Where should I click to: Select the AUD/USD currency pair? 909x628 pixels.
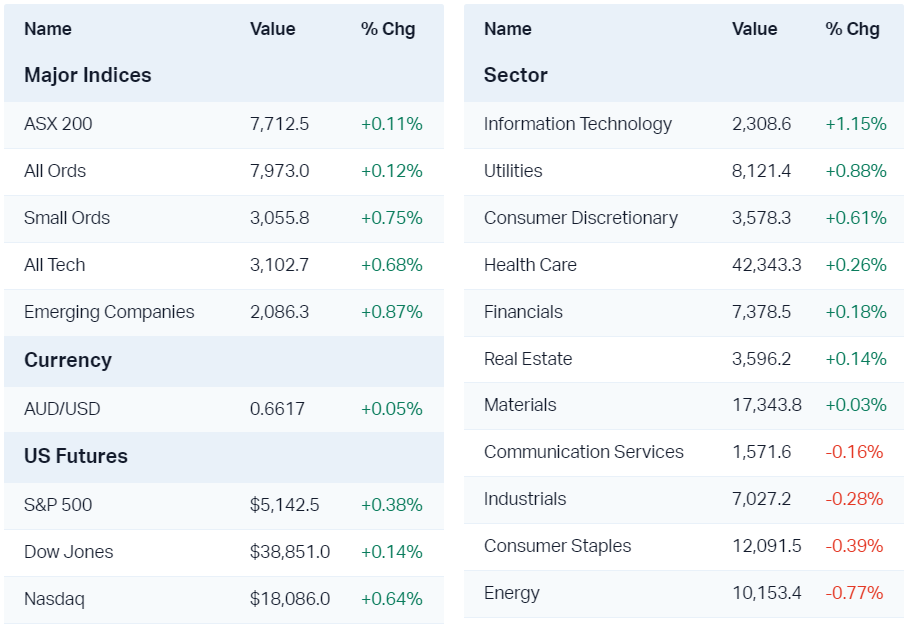pyautogui.click(x=62, y=409)
